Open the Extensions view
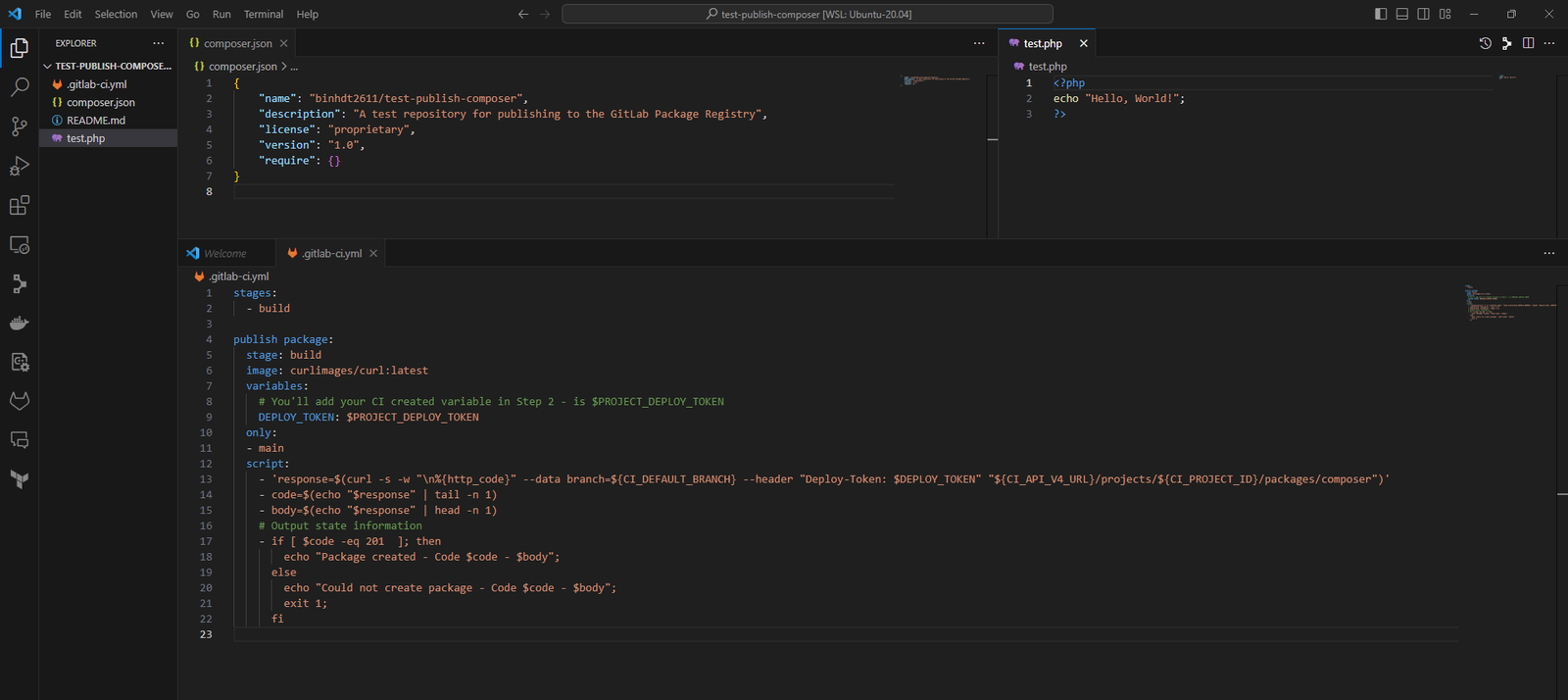Screen dimensions: 1568x700 [x=19, y=205]
